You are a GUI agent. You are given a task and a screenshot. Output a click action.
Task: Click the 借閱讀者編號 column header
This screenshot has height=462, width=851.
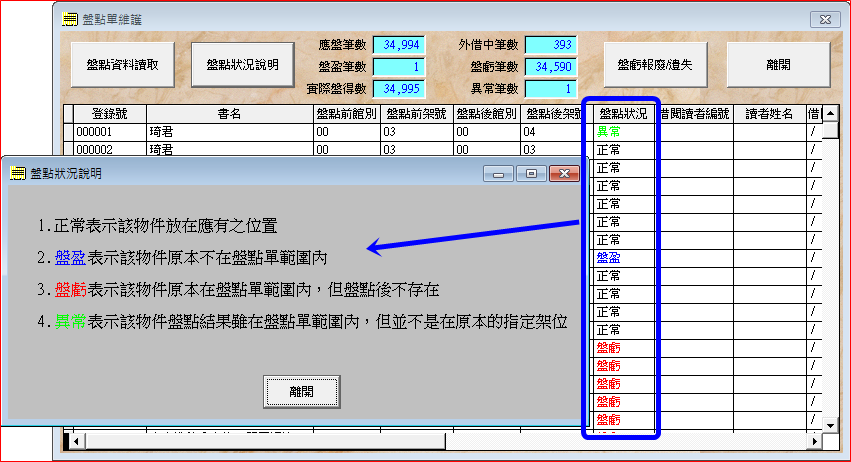(x=696, y=114)
